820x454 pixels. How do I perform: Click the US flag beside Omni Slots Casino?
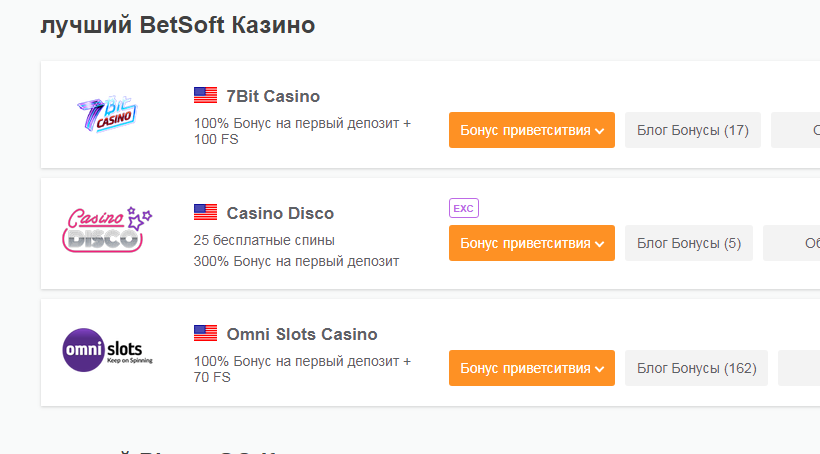click(206, 333)
